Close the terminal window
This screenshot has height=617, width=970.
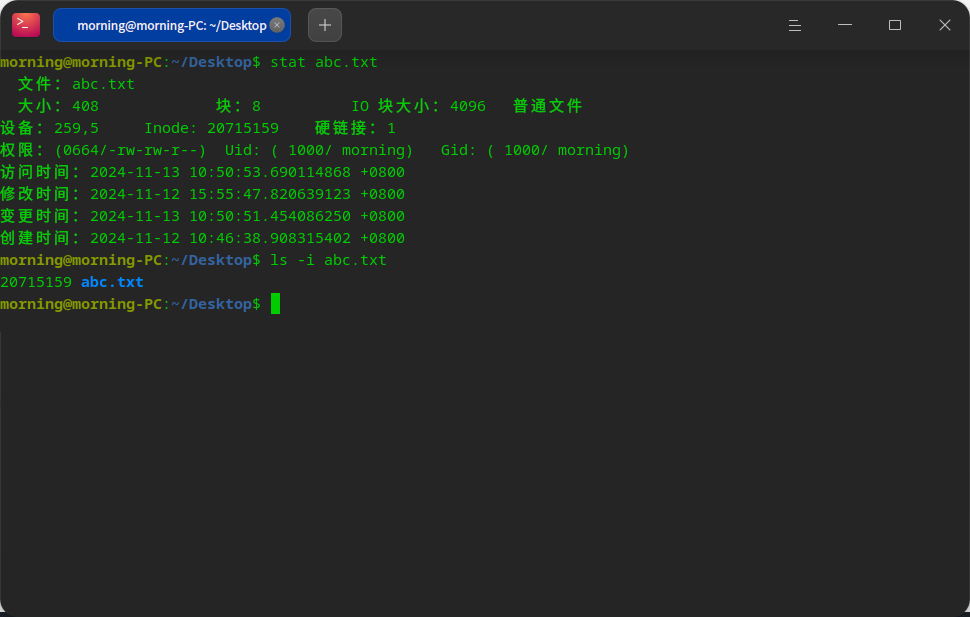(945, 25)
